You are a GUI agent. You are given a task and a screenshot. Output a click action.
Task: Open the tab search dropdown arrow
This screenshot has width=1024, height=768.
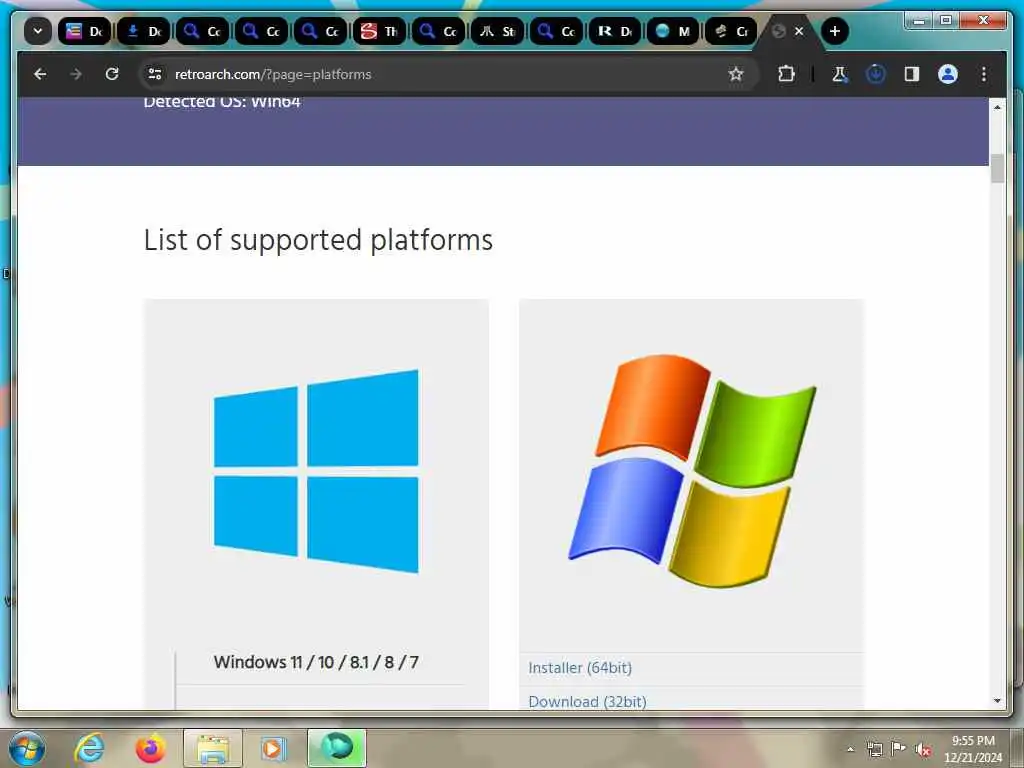tap(38, 31)
